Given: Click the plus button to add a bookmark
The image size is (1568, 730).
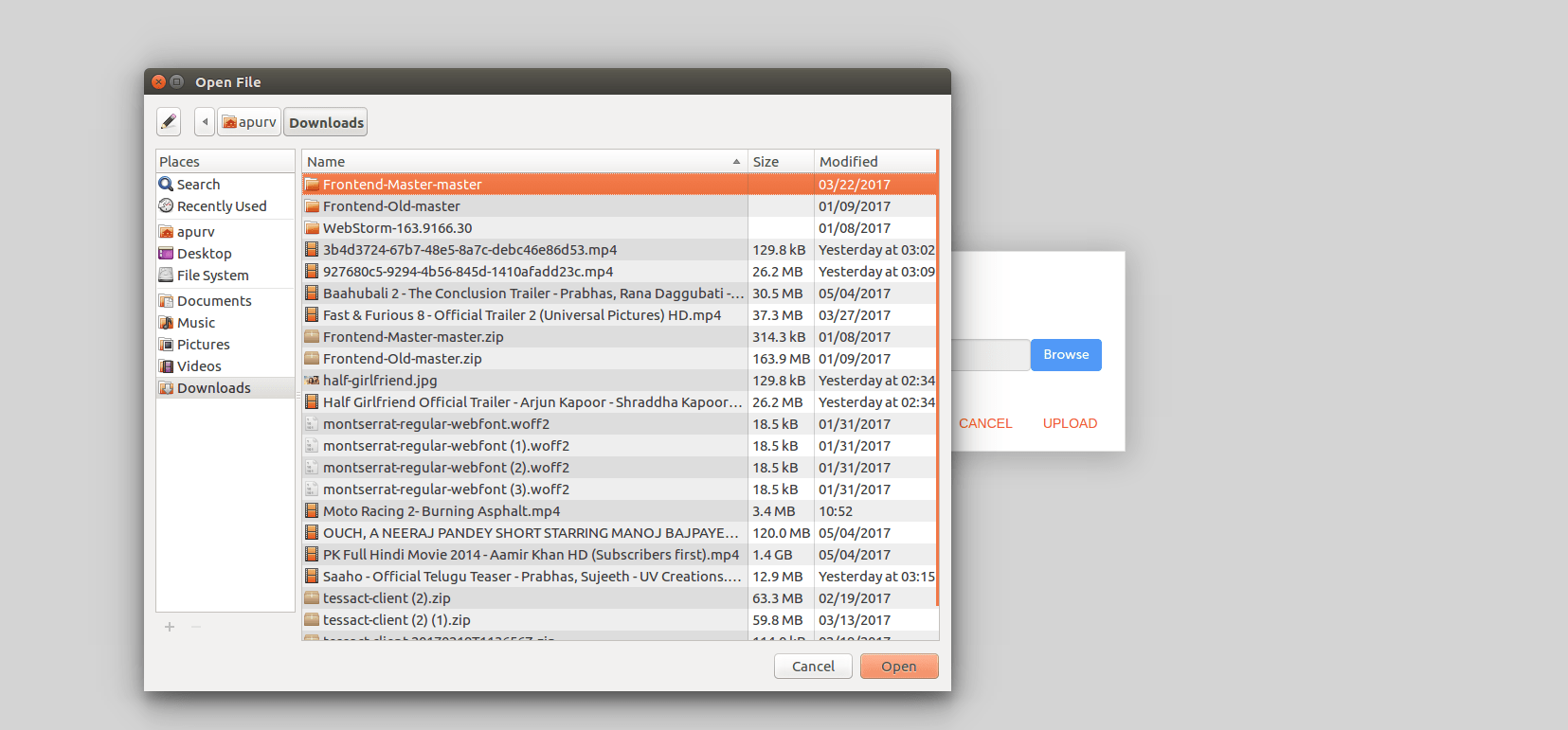Looking at the screenshot, I should (170, 627).
